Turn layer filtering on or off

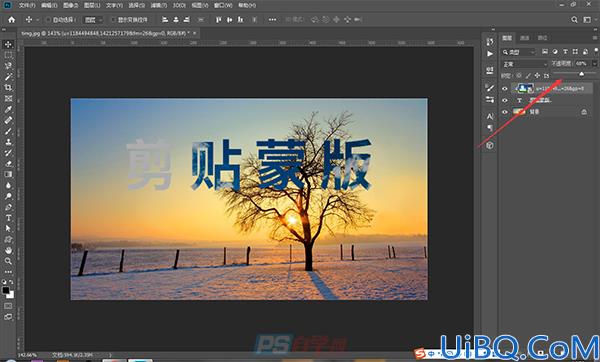[x=596, y=50]
